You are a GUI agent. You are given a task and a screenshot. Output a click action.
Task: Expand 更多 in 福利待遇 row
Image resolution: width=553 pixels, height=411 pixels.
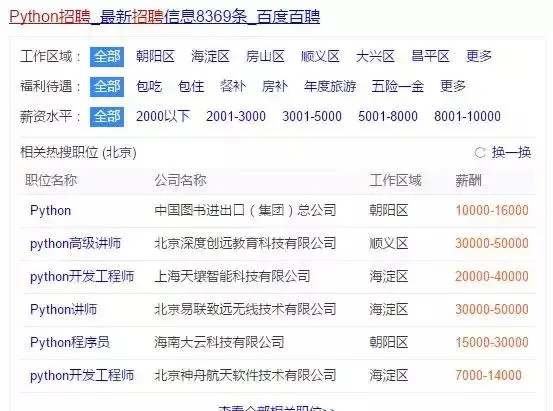[453, 86]
